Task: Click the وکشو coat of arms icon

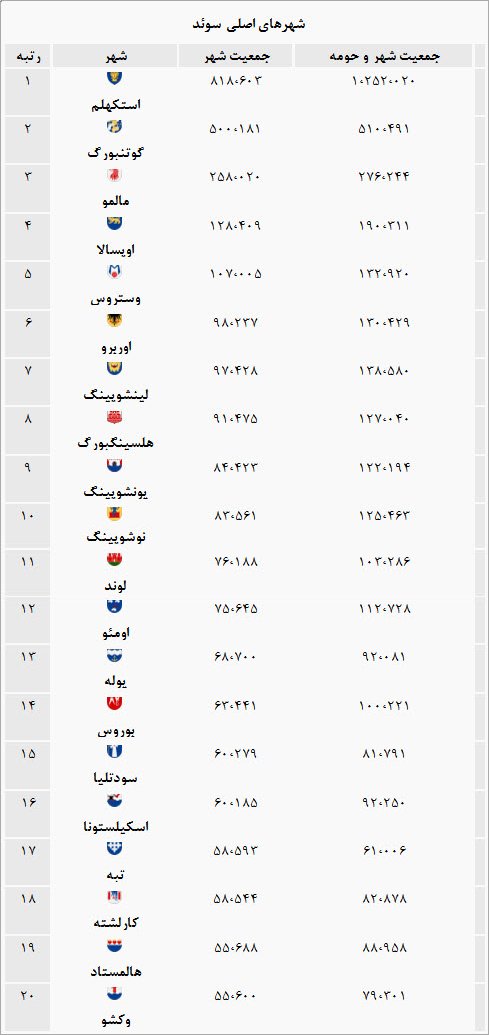Action: tap(114, 992)
